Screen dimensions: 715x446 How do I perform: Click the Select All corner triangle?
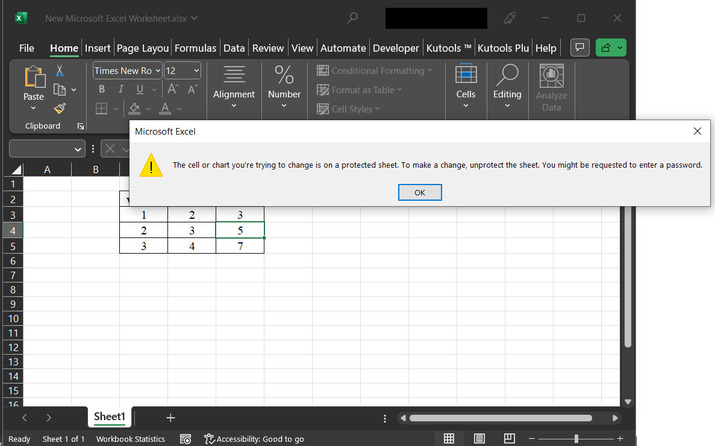pos(16,170)
